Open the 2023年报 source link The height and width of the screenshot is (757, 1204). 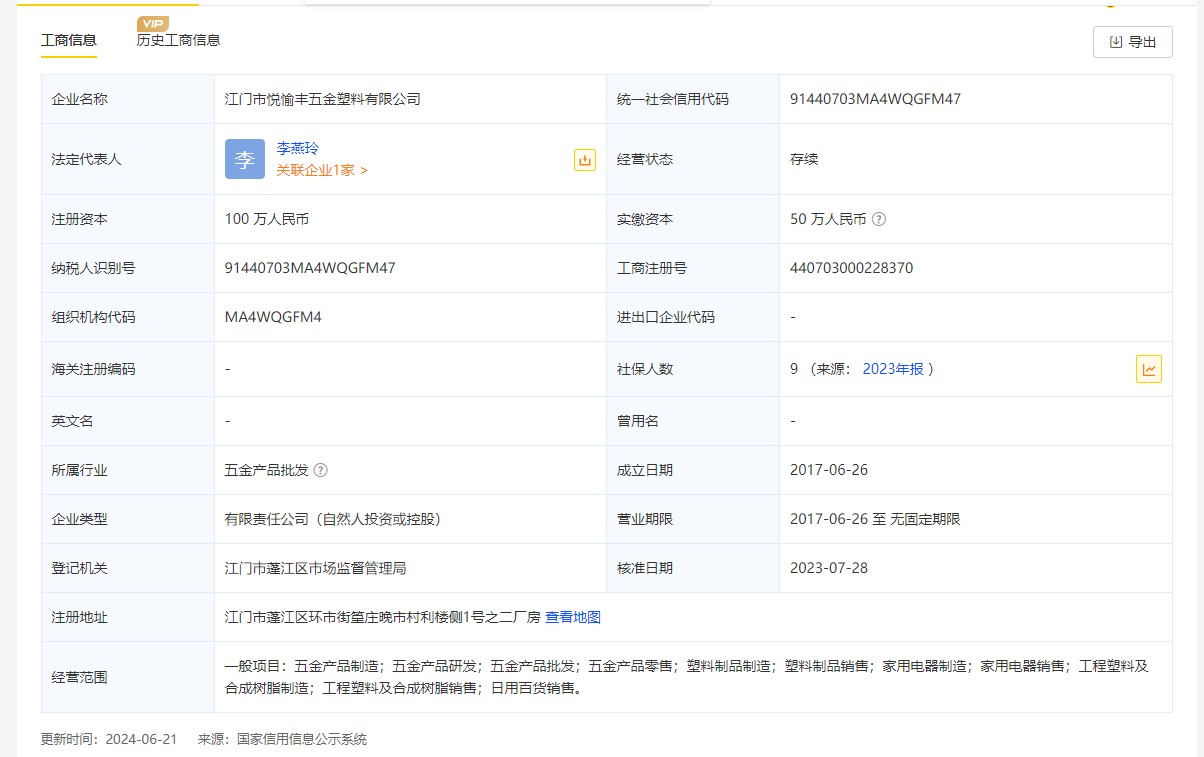(893, 369)
